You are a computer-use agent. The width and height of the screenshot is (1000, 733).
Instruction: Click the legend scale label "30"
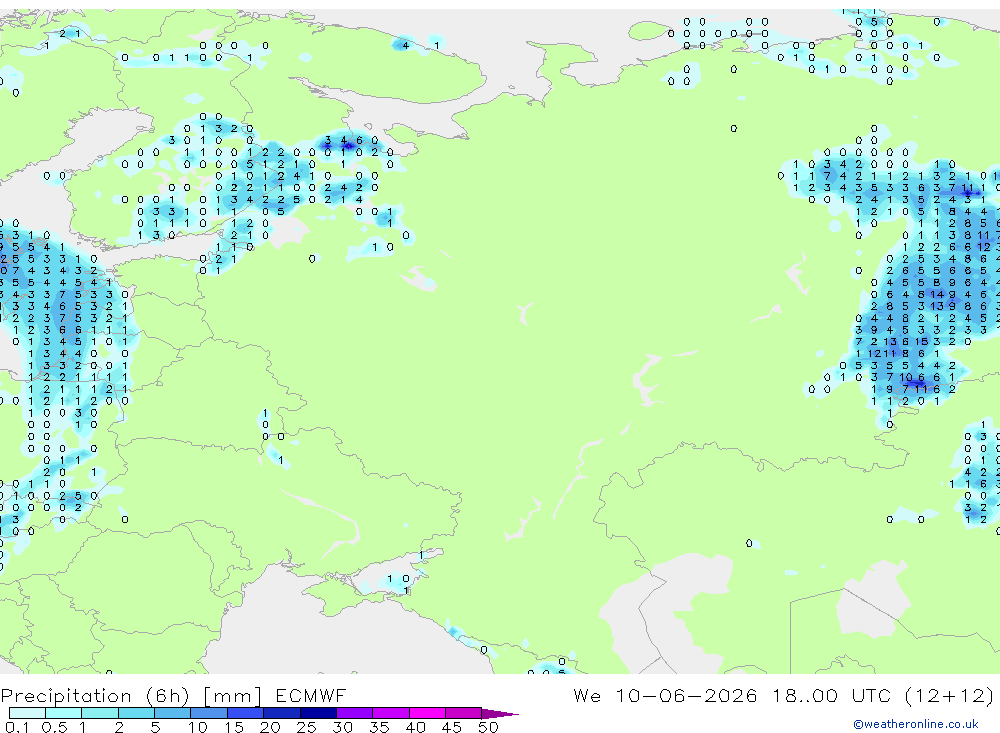pyautogui.click(x=343, y=727)
